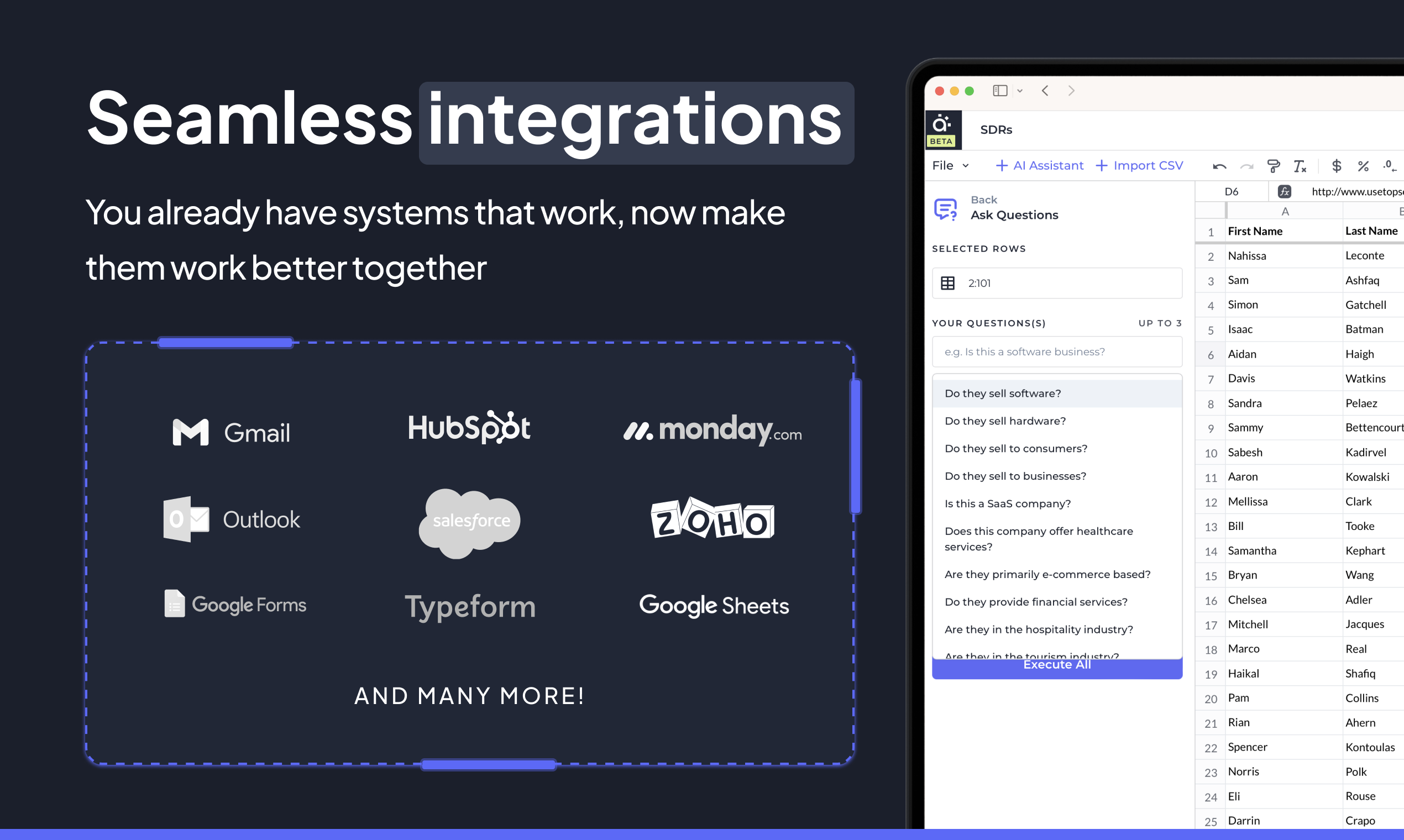Viewport: 1404px width, 840px height.
Task: Click the redo arrow in toolbar
Action: coord(1246,166)
